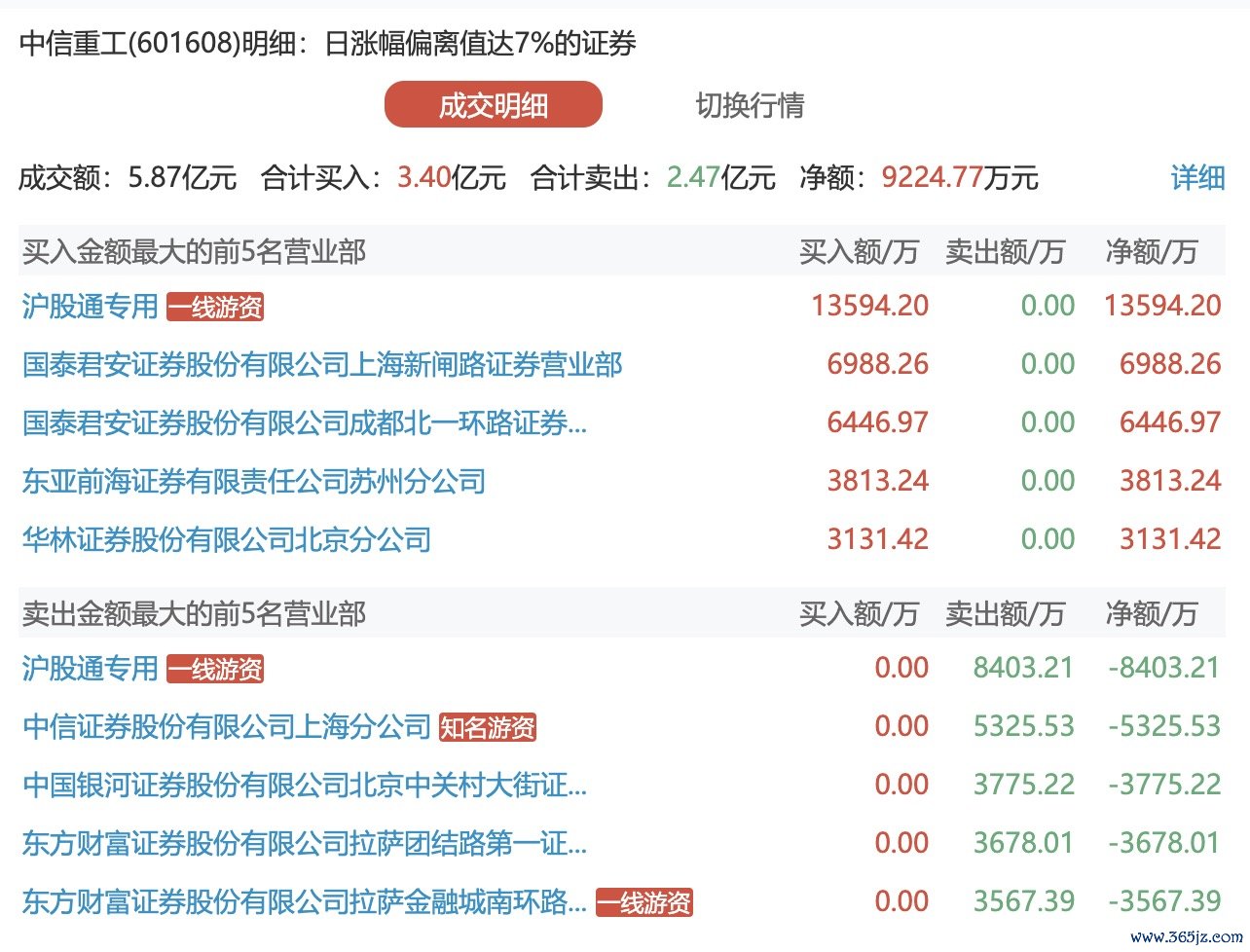Image resolution: width=1250 pixels, height=952 pixels.
Task: Open 中国银河证券 北京中关村大街 link
Action: click(305, 786)
